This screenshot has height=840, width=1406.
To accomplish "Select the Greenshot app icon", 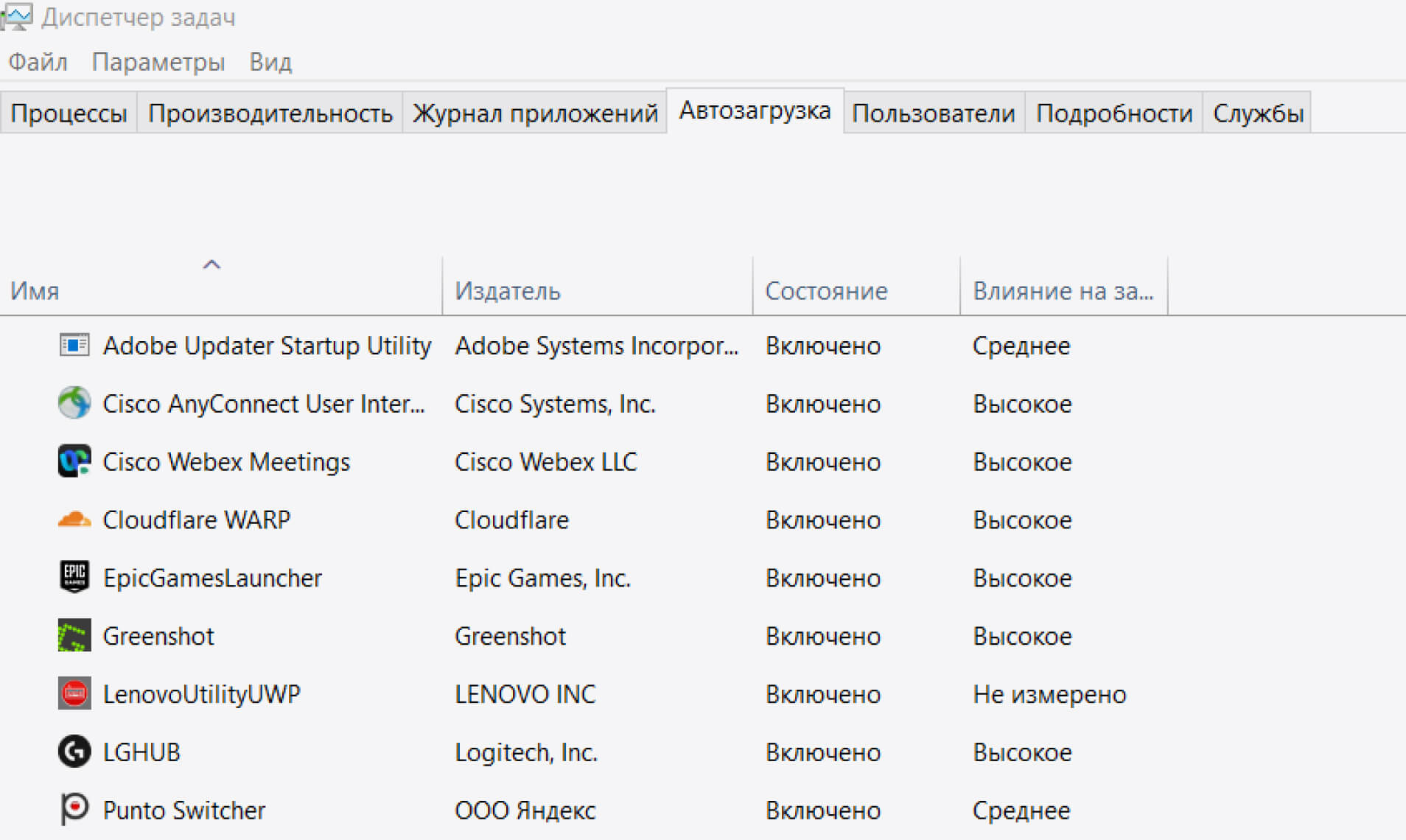I will point(74,635).
